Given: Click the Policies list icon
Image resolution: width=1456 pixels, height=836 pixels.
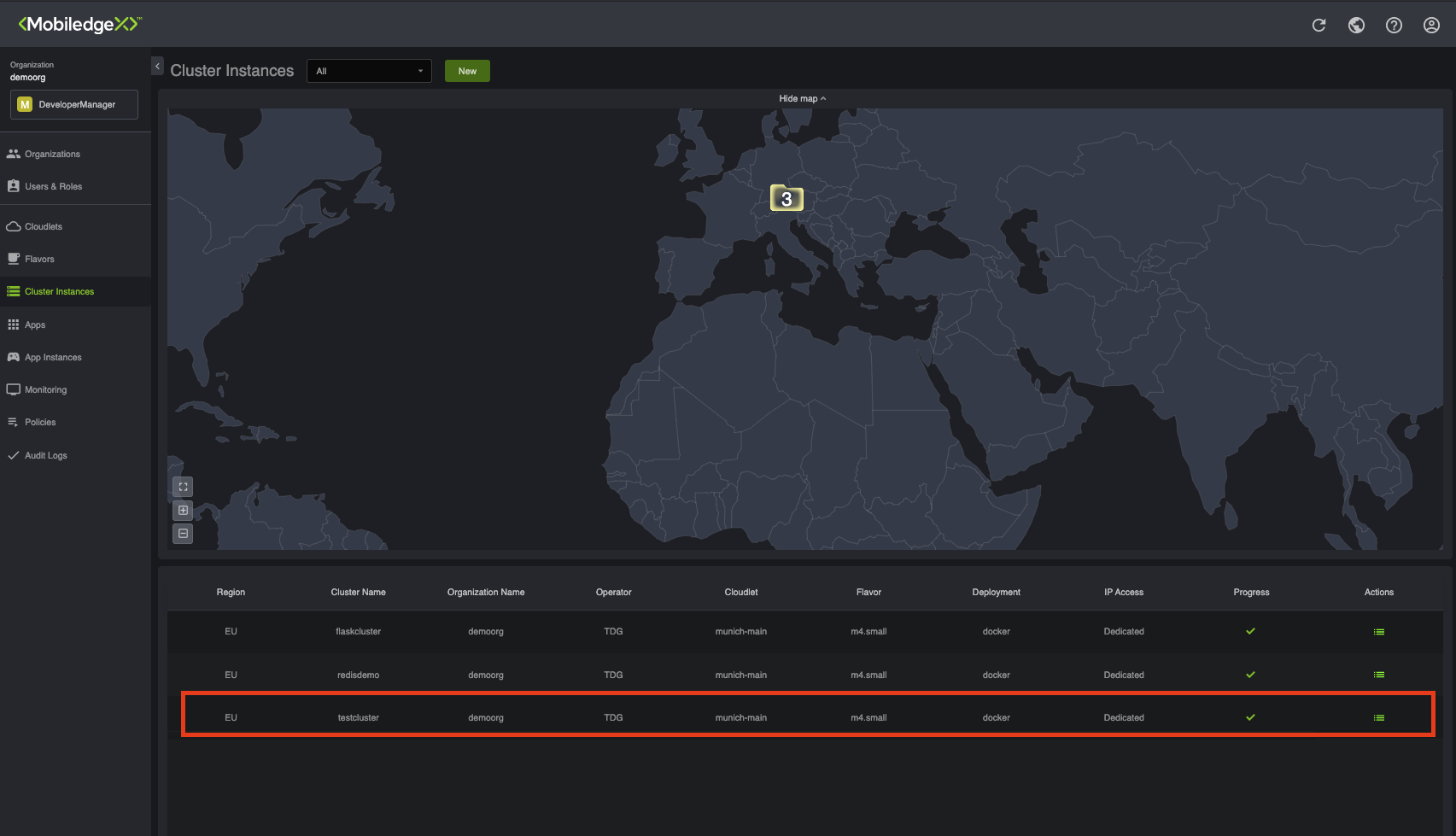Looking at the screenshot, I should pyautogui.click(x=13, y=422).
